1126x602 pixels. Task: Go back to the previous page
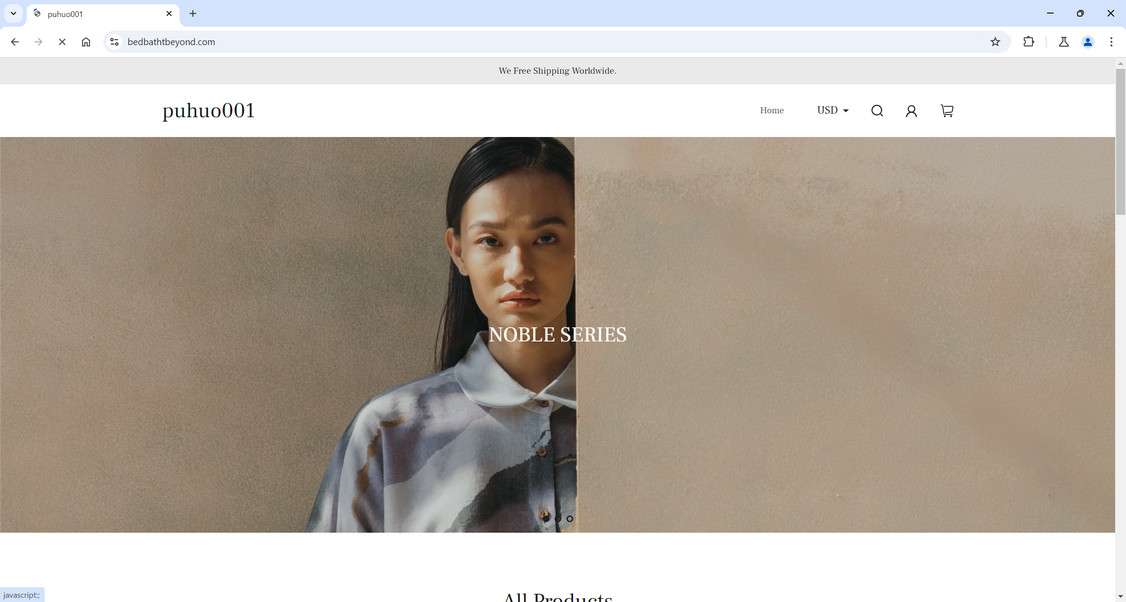point(14,42)
